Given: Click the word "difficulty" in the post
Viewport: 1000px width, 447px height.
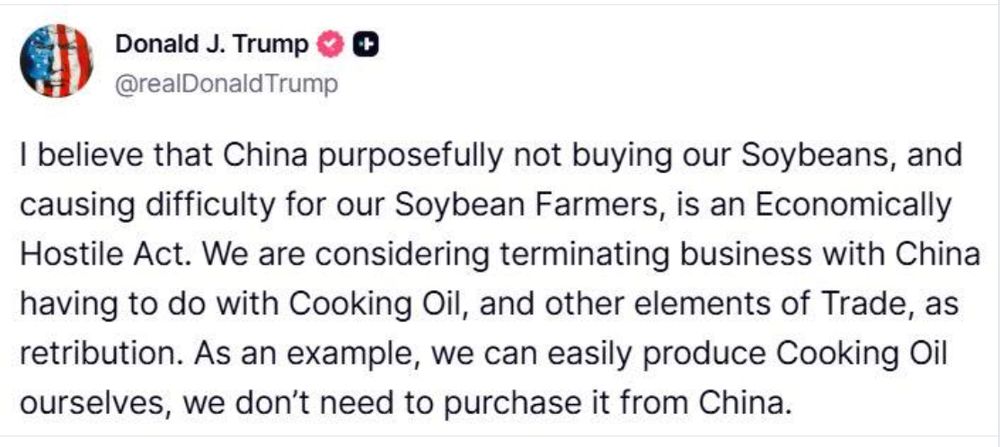Looking at the screenshot, I should click(x=204, y=206).
